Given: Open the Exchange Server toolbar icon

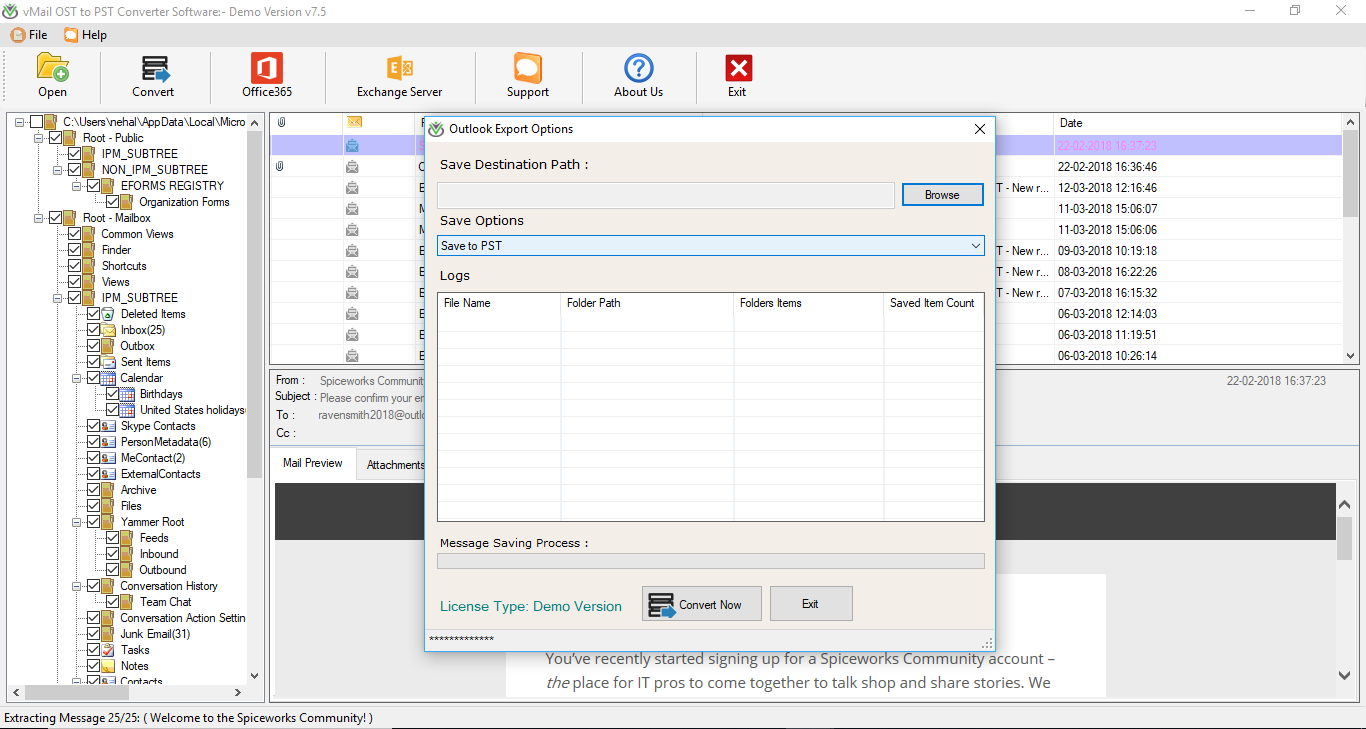Looking at the screenshot, I should [x=400, y=68].
